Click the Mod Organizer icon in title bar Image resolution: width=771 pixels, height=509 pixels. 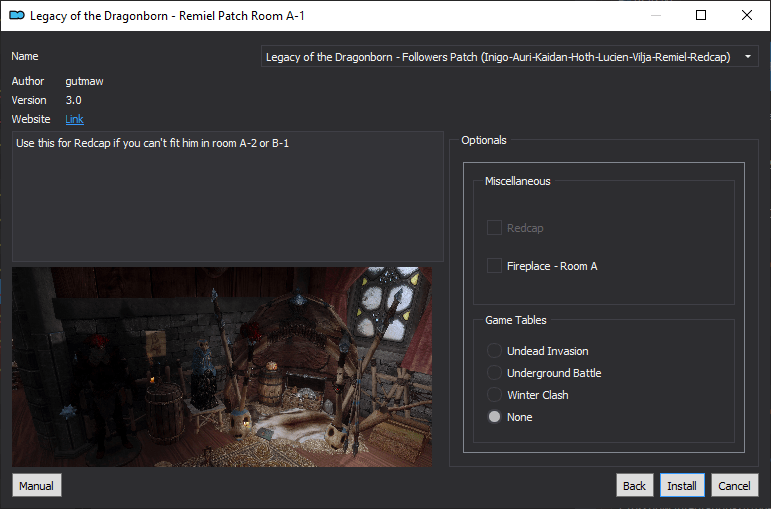17,16
